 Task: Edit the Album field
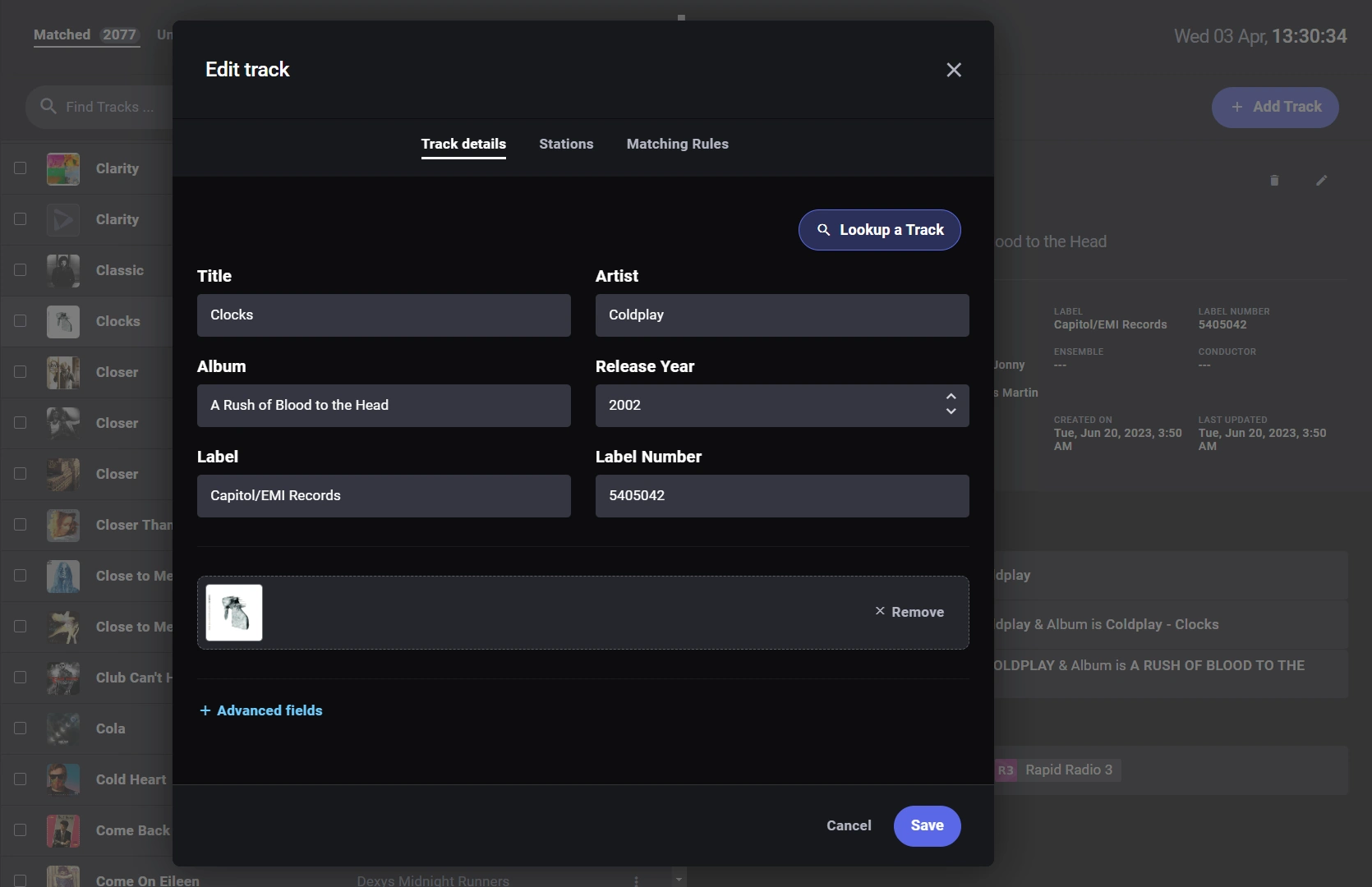point(384,406)
